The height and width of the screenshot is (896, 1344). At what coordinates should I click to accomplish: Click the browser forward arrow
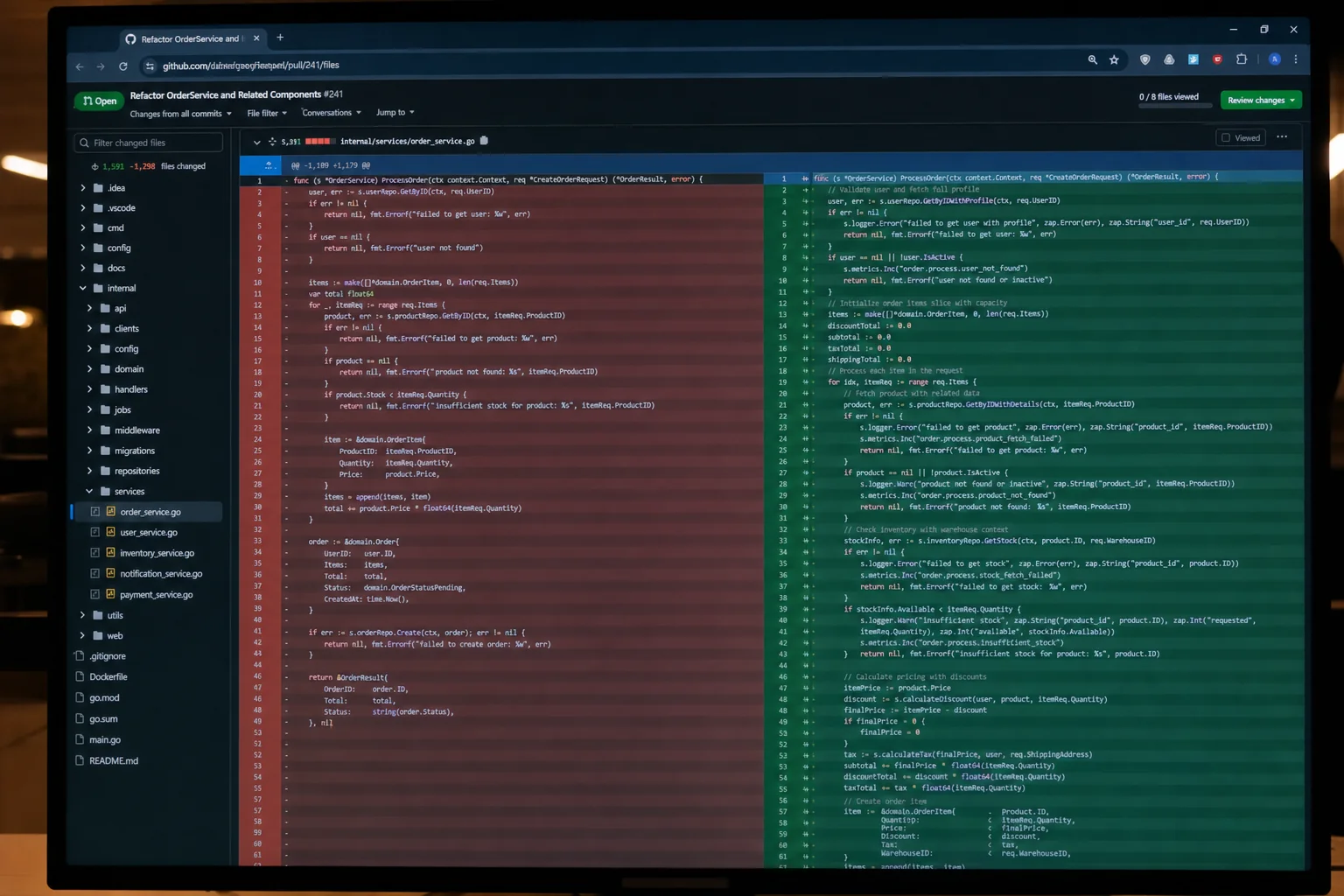101,66
